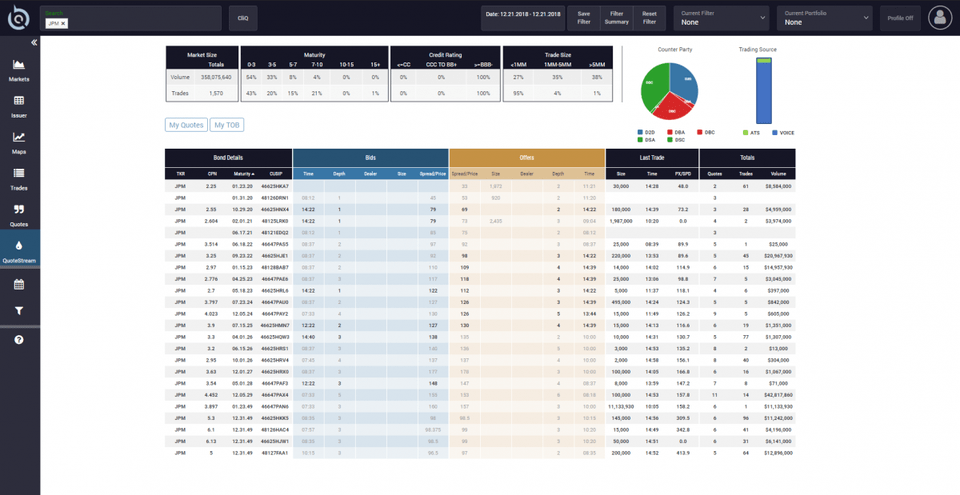Select the row with CUSIP 46625HKA7
This screenshot has width=960, height=495.
pyautogui.click(x=480, y=186)
